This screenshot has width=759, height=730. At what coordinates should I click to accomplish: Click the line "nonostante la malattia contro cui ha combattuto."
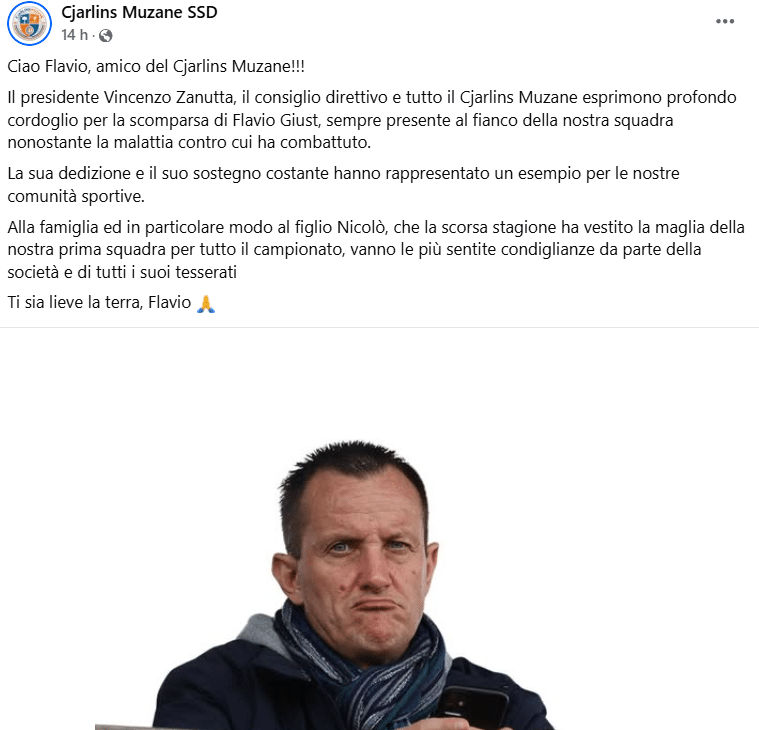[x=189, y=142]
